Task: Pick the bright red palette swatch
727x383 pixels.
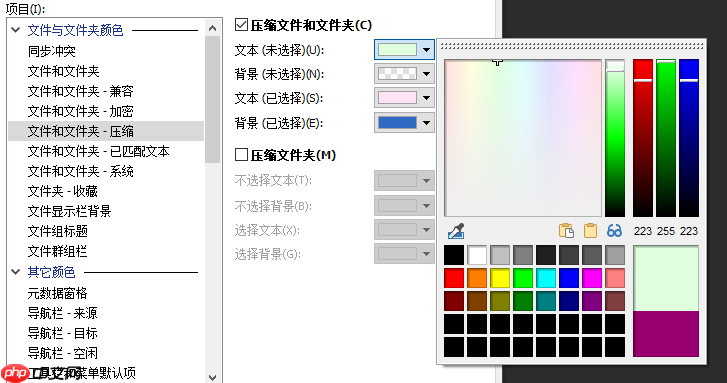Action: (x=454, y=278)
